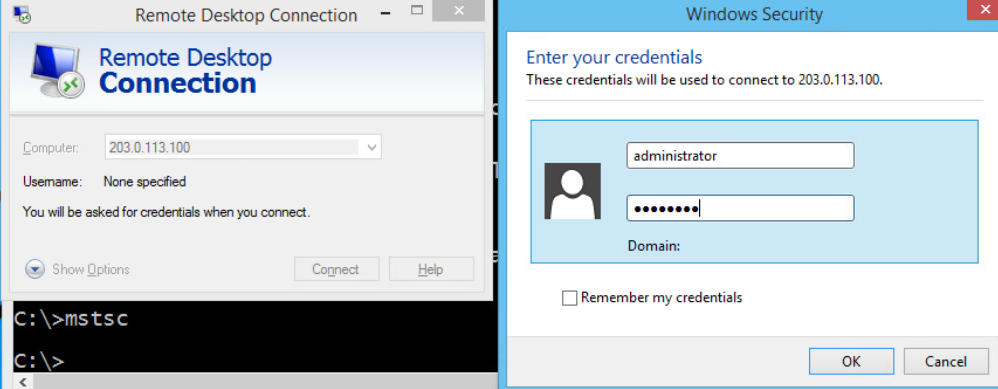The image size is (998, 389).
Task: Click the Remote Desktop title bar icon
Action: pyautogui.click(x=22, y=13)
